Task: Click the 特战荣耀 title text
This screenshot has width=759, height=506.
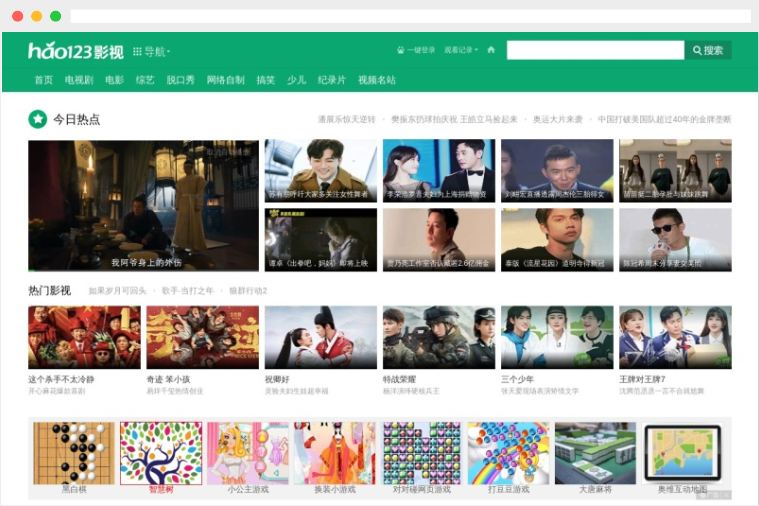Action: 399,379
